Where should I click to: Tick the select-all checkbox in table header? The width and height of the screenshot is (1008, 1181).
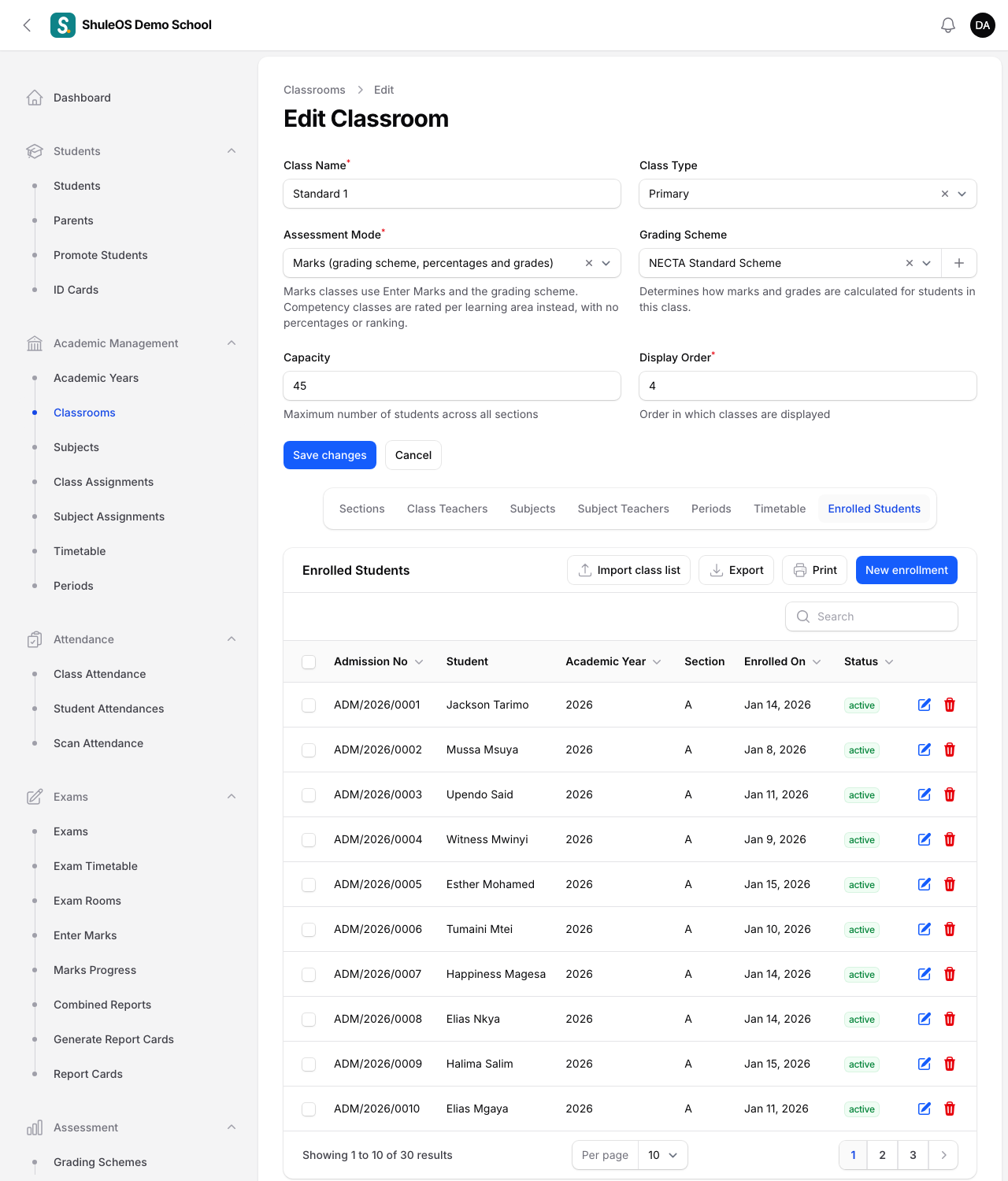tap(309, 662)
